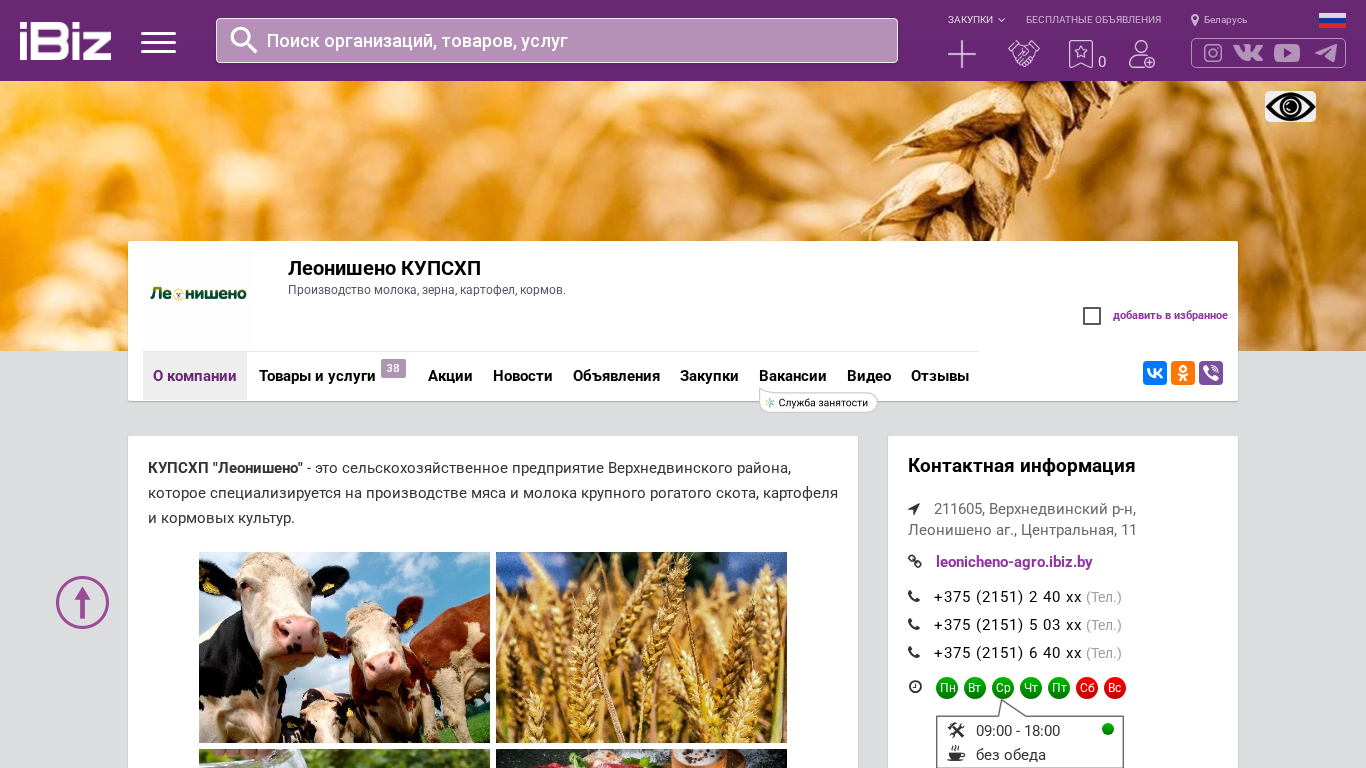The height and width of the screenshot is (768, 1366).
Task: Open the Закупки tab
Action: 709,376
